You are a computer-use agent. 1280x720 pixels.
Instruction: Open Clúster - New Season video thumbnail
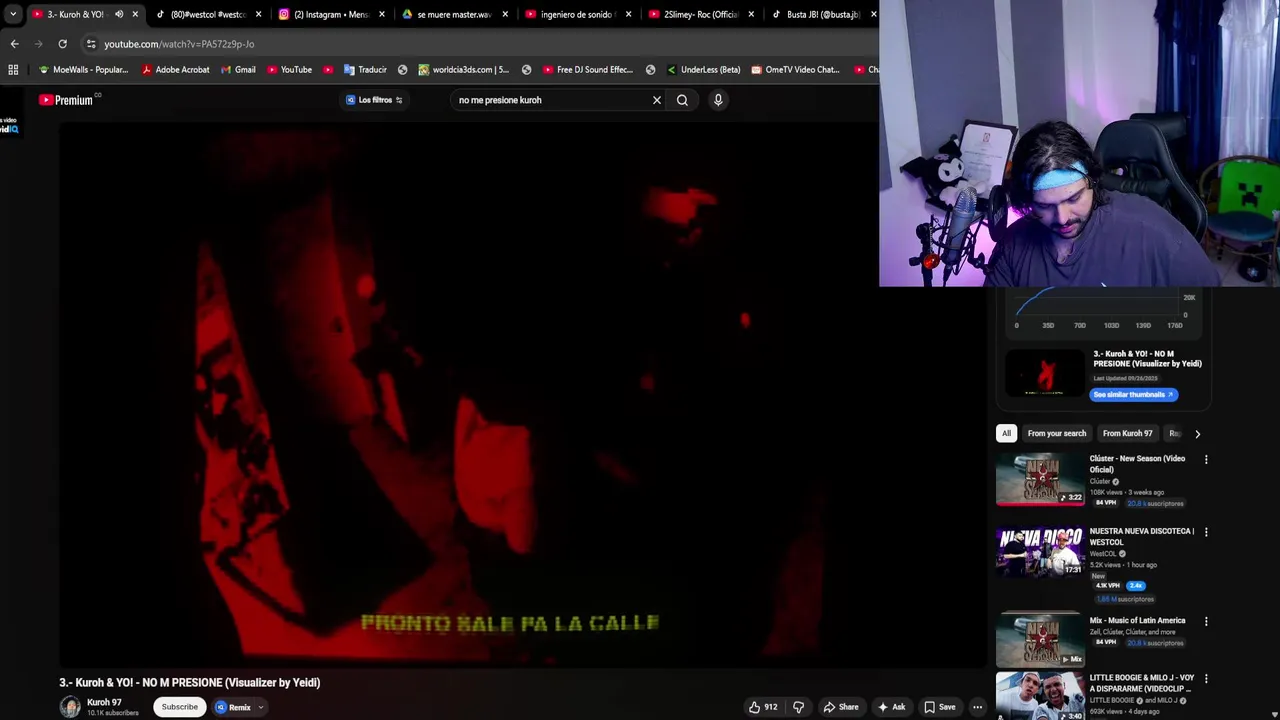(1040, 480)
